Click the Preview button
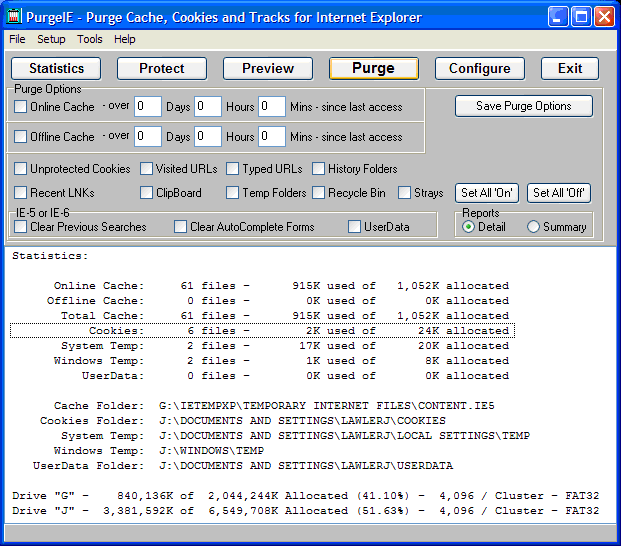Viewport: 621px width, 546px height. click(268, 68)
